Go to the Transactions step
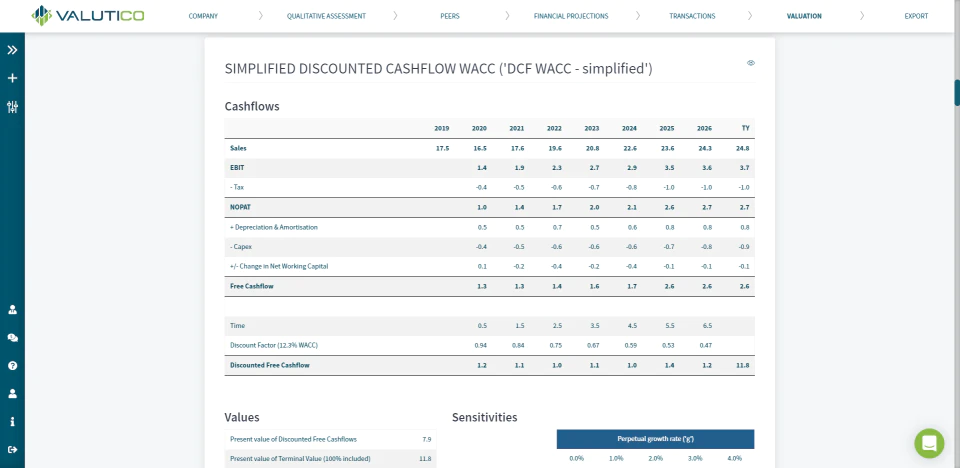Screen dimensions: 960x468 tap(692, 16)
